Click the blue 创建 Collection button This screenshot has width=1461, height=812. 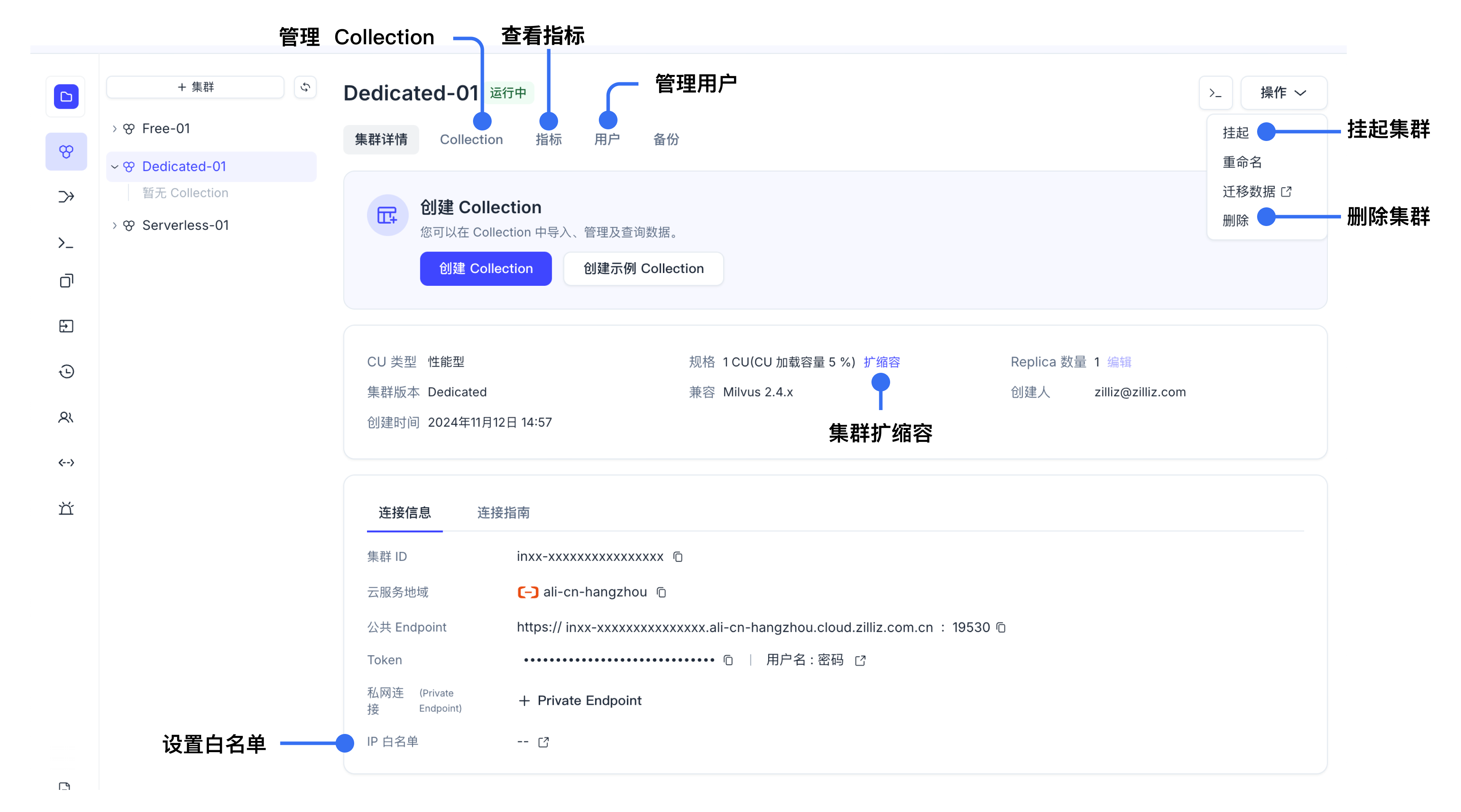pyautogui.click(x=485, y=269)
